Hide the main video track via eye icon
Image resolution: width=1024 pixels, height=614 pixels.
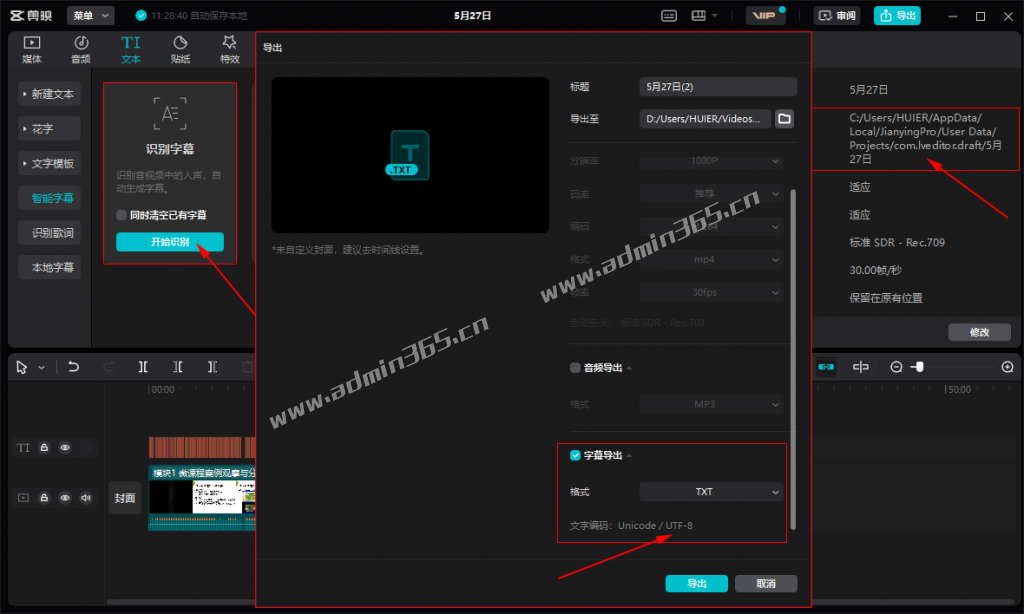(x=65, y=498)
